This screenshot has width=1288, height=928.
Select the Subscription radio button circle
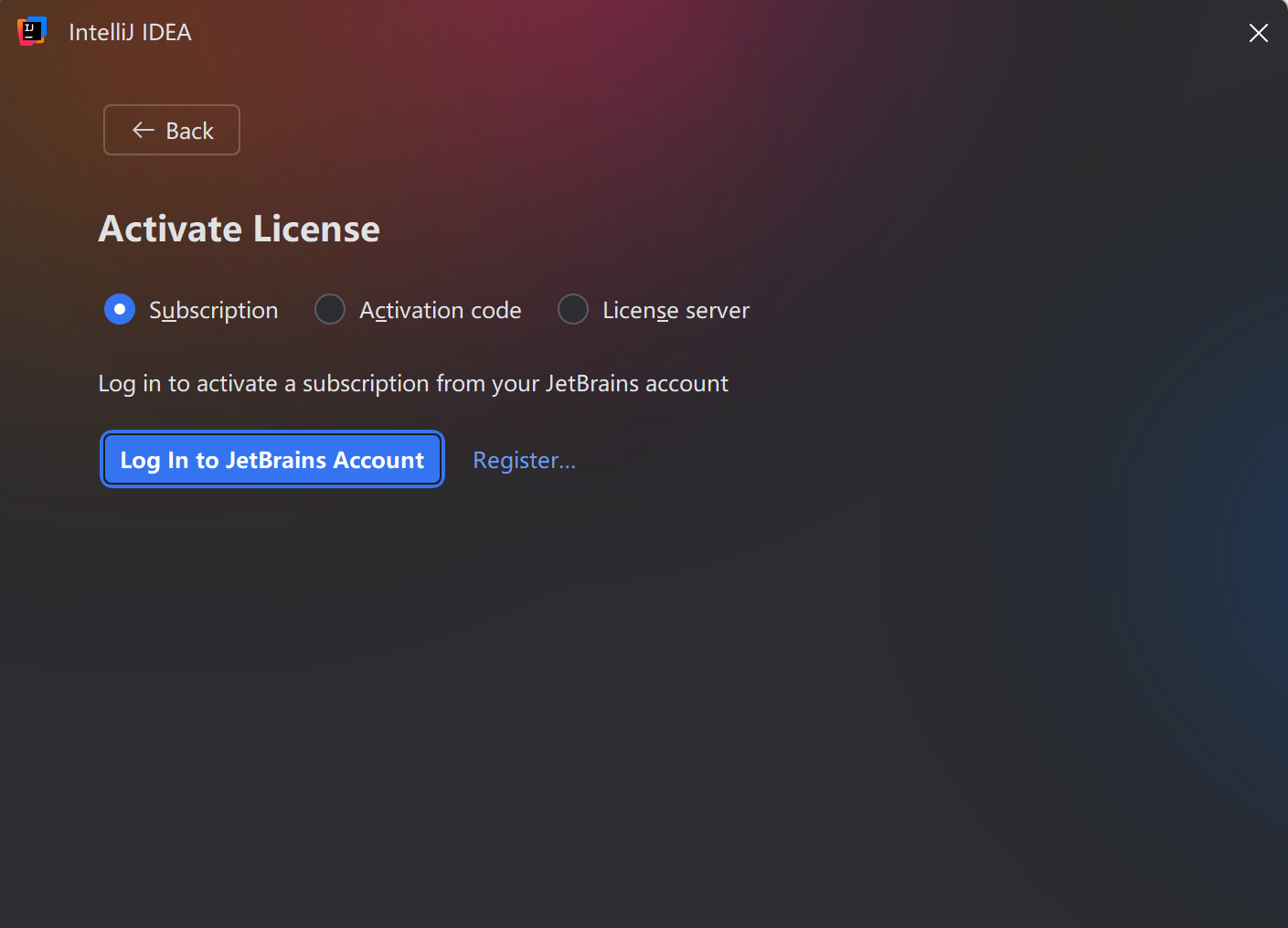click(120, 309)
